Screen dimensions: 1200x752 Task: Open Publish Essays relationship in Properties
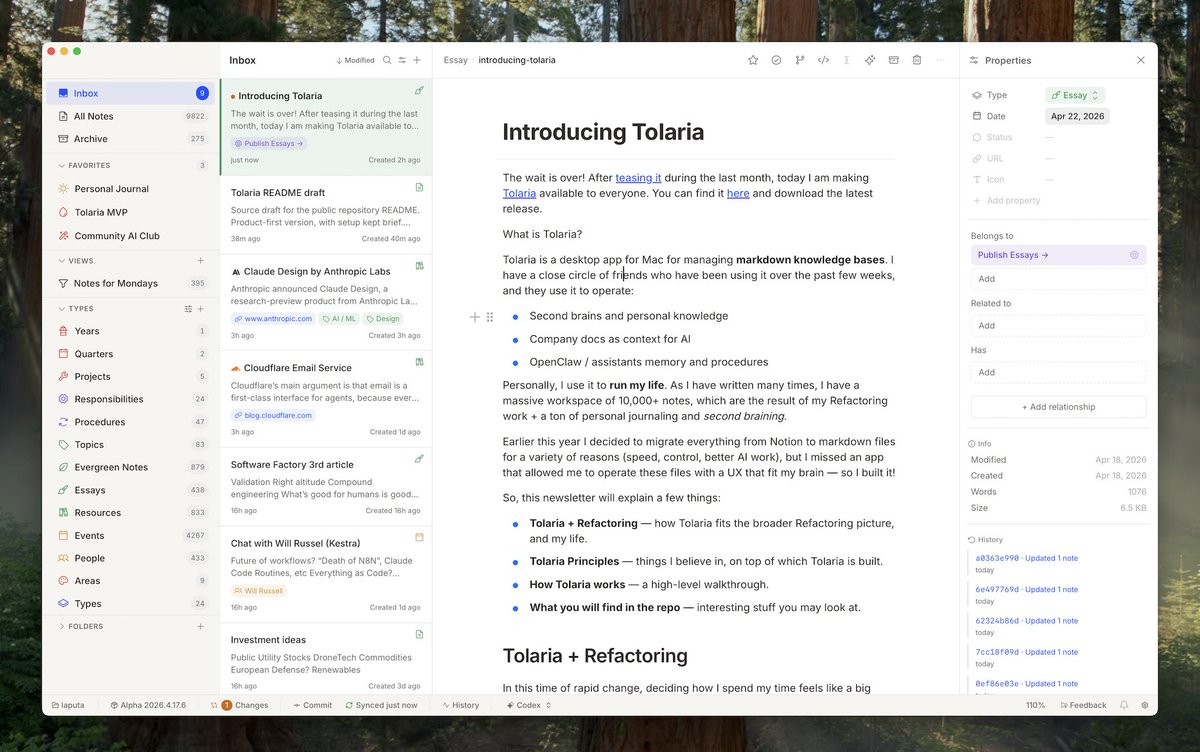(1058, 255)
